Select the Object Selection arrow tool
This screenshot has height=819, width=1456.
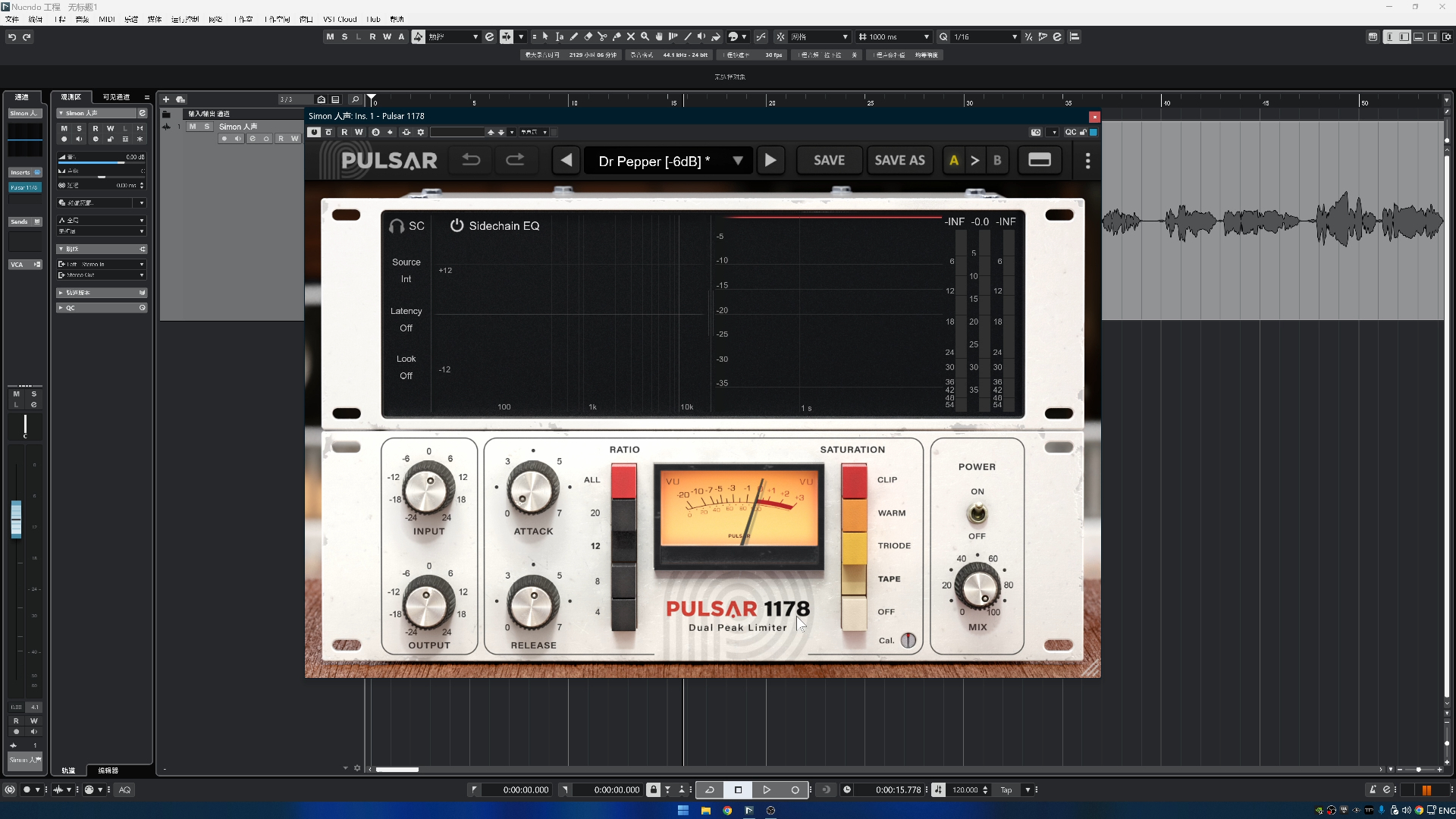coord(545,36)
